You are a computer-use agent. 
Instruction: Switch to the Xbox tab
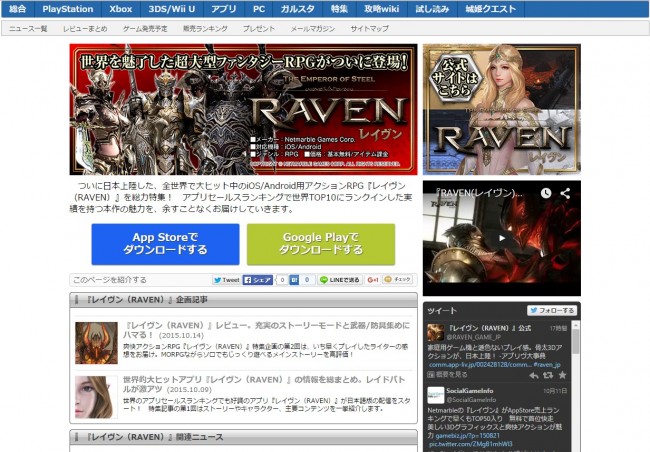coord(121,9)
